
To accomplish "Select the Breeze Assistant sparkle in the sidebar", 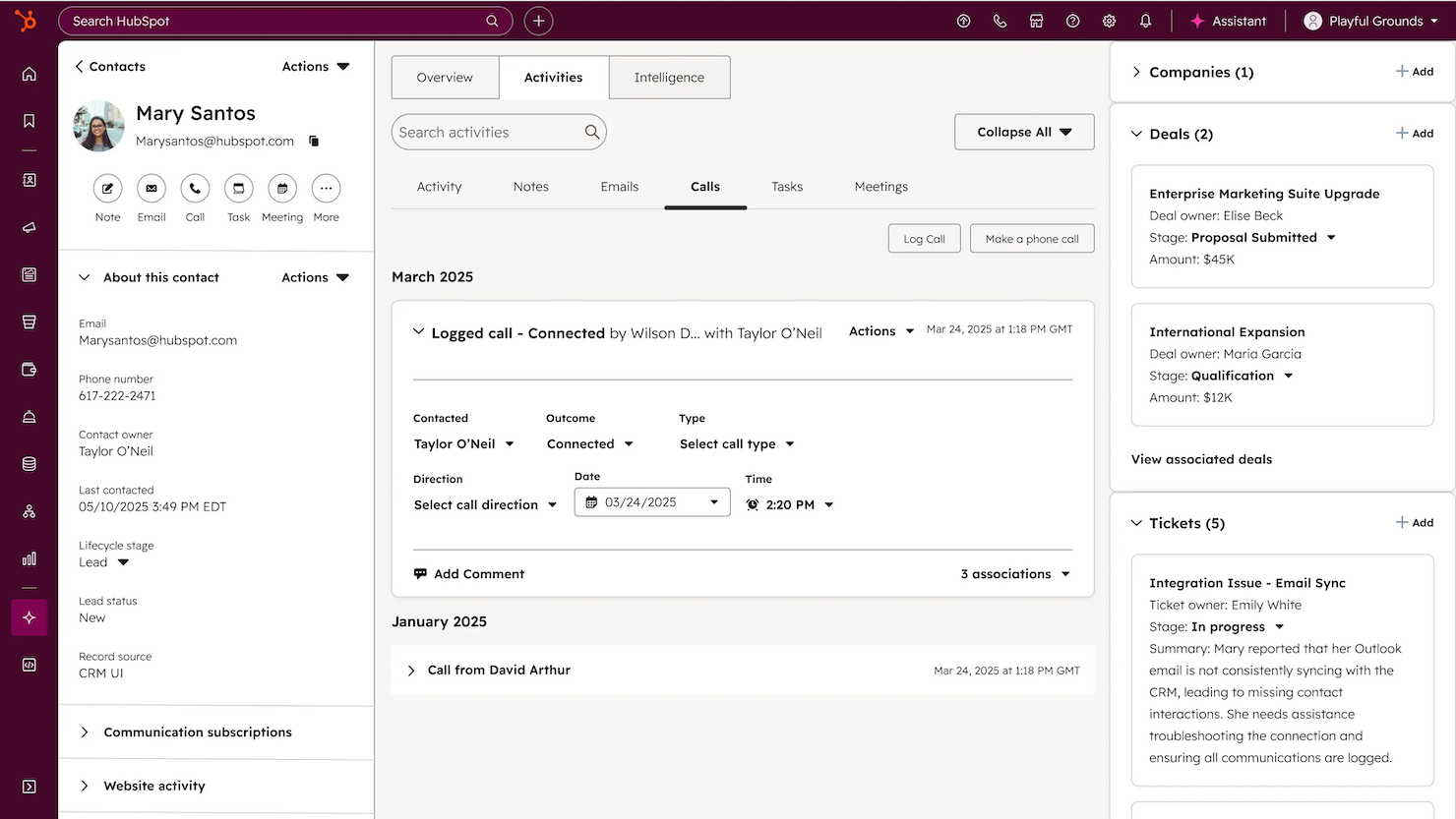I will coord(29,616).
